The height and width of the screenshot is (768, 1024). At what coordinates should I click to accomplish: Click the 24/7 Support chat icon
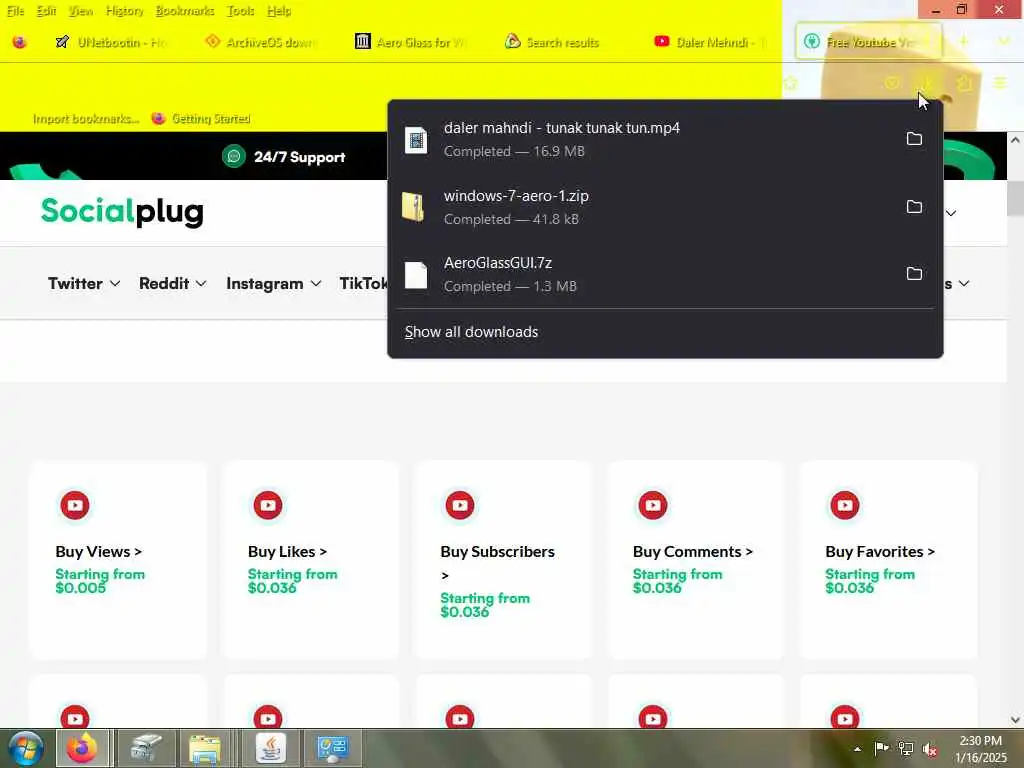tap(234, 157)
